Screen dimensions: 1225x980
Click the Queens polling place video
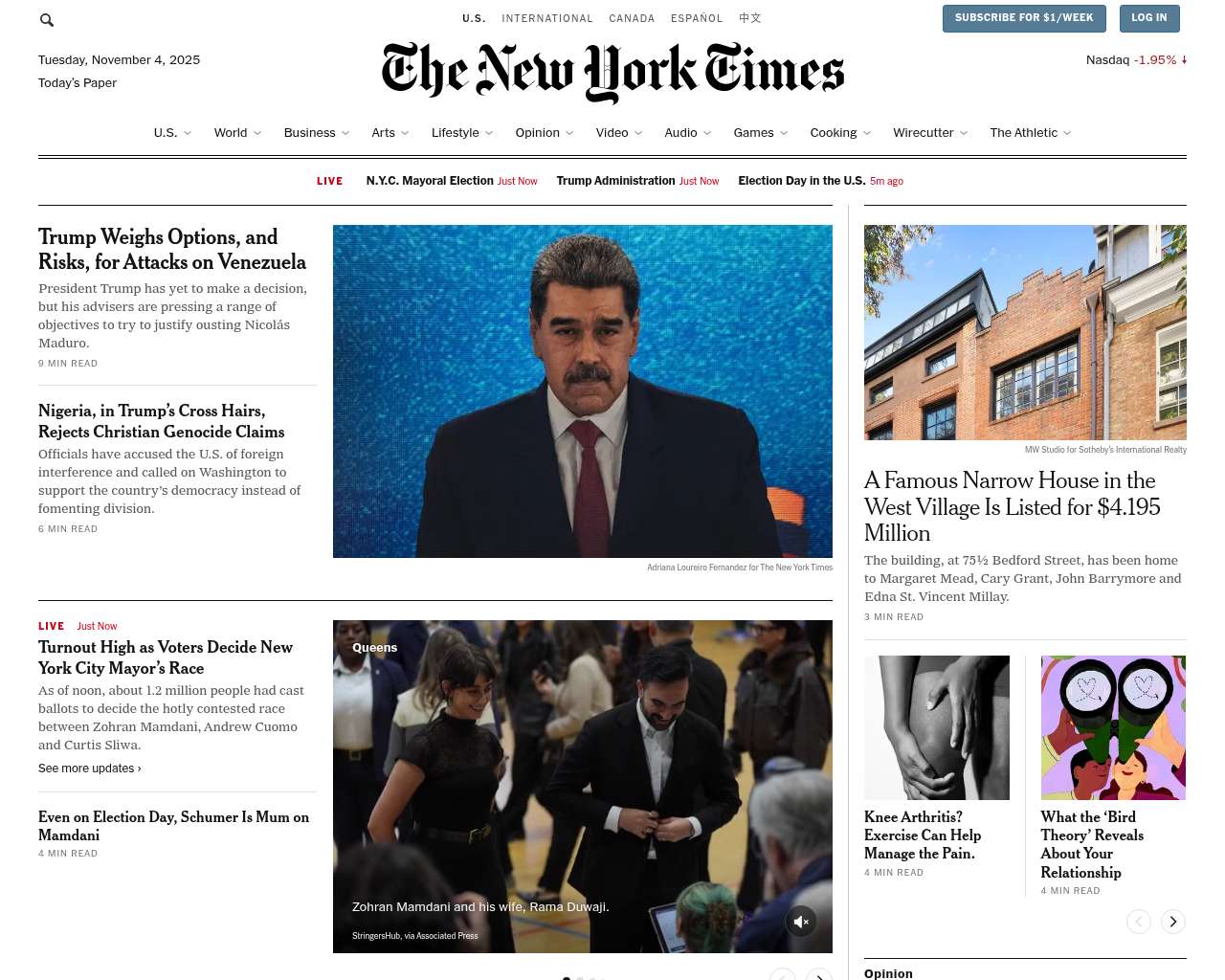[583, 787]
